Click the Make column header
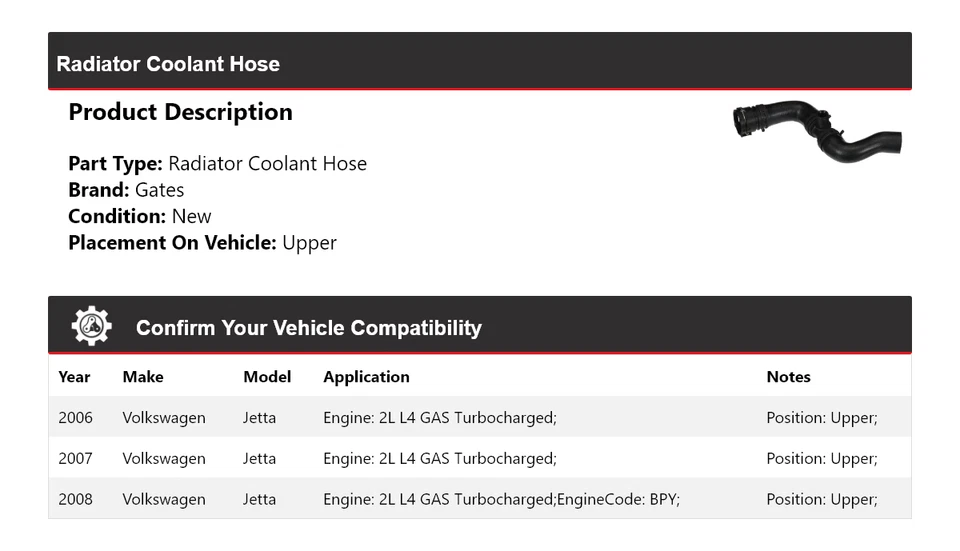The width and height of the screenshot is (960, 551). point(143,377)
